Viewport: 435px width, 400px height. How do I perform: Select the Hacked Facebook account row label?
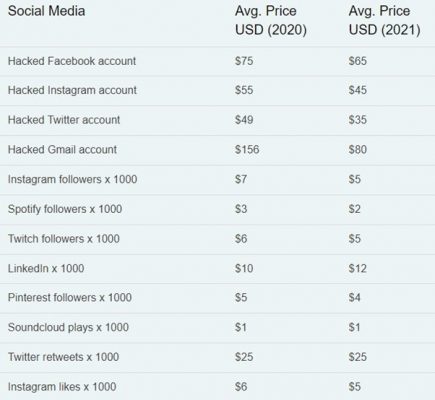coord(72,61)
